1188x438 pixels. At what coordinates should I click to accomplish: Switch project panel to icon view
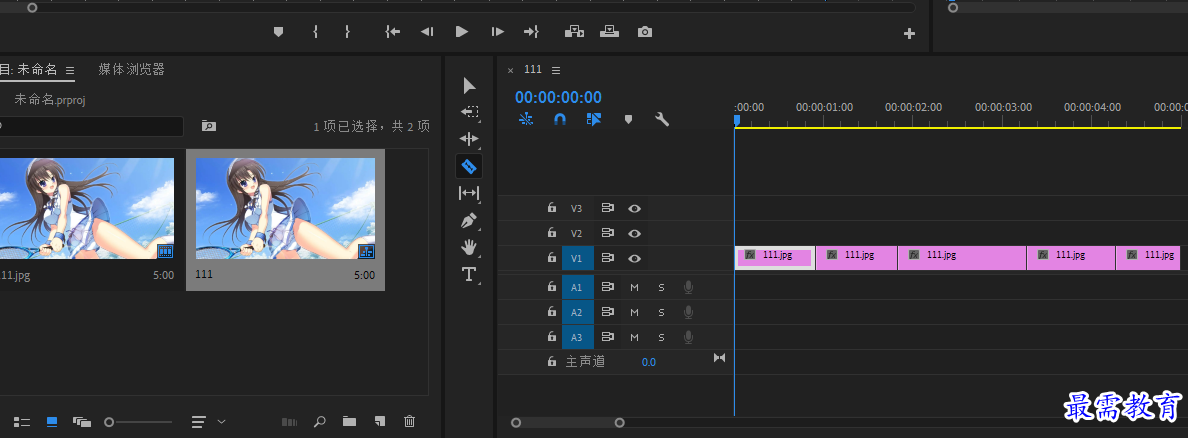[x=52, y=421]
